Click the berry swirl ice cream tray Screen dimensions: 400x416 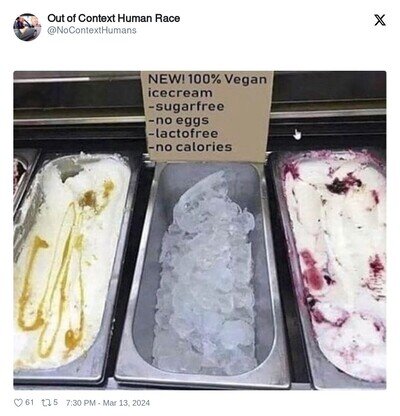tap(333, 267)
